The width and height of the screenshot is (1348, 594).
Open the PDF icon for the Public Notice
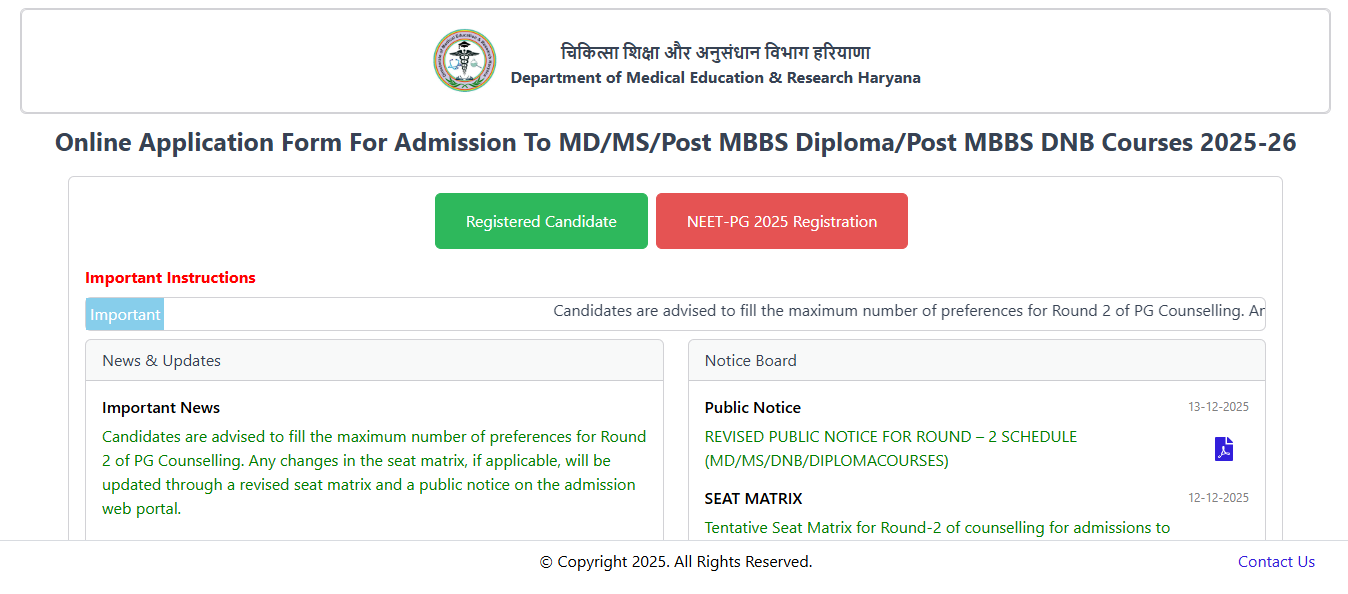[x=1224, y=449]
